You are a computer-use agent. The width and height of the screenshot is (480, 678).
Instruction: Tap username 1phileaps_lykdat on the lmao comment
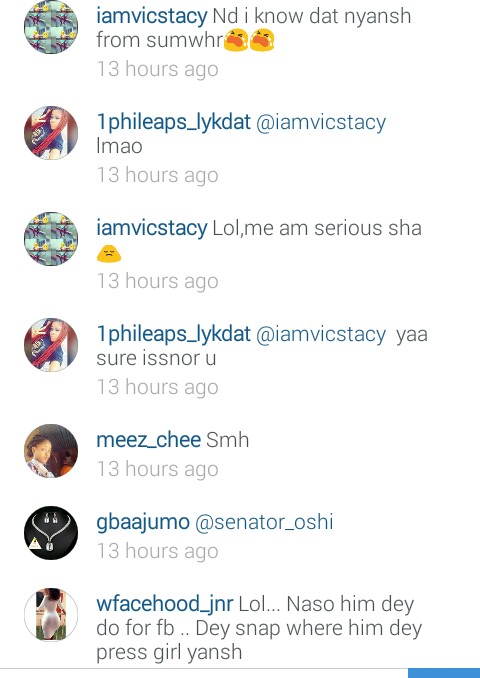[173, 122]
